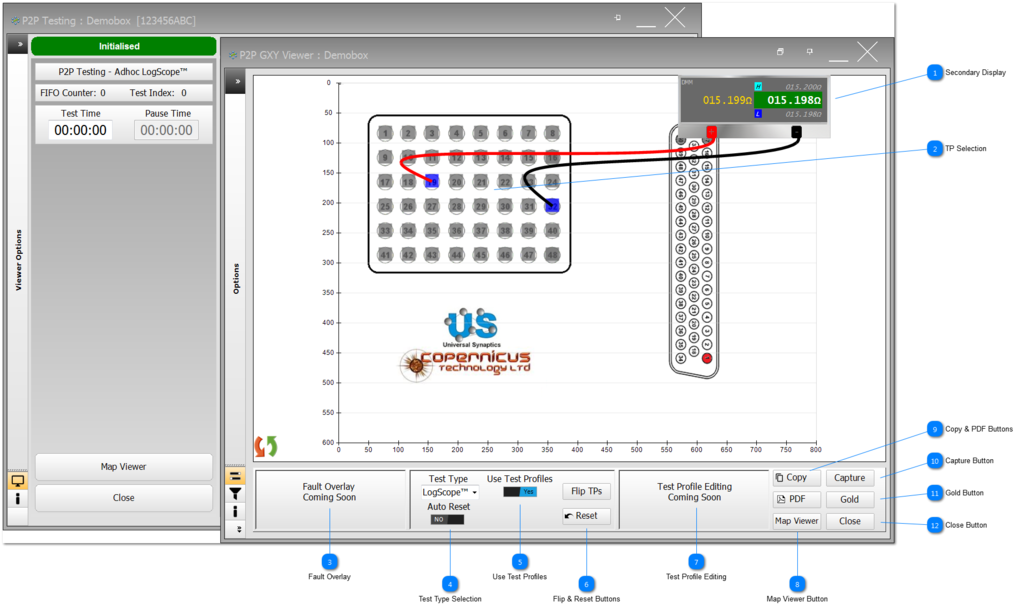The image size is (1022, 612).
Task: Open the info icon in GXY Viewer sidebar
Action: (x=235, y=511)
